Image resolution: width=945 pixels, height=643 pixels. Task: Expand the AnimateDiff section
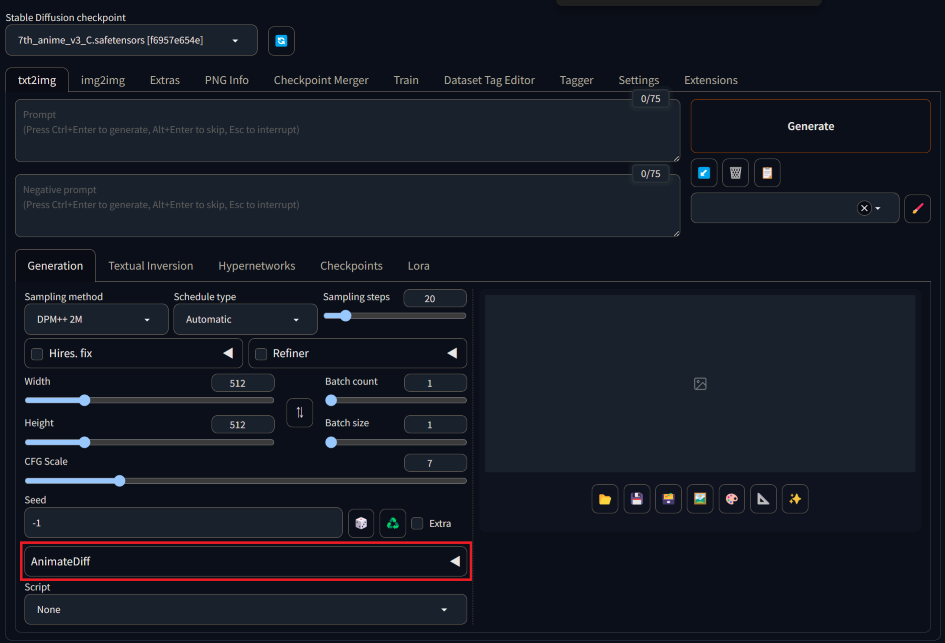coord(245,562)
